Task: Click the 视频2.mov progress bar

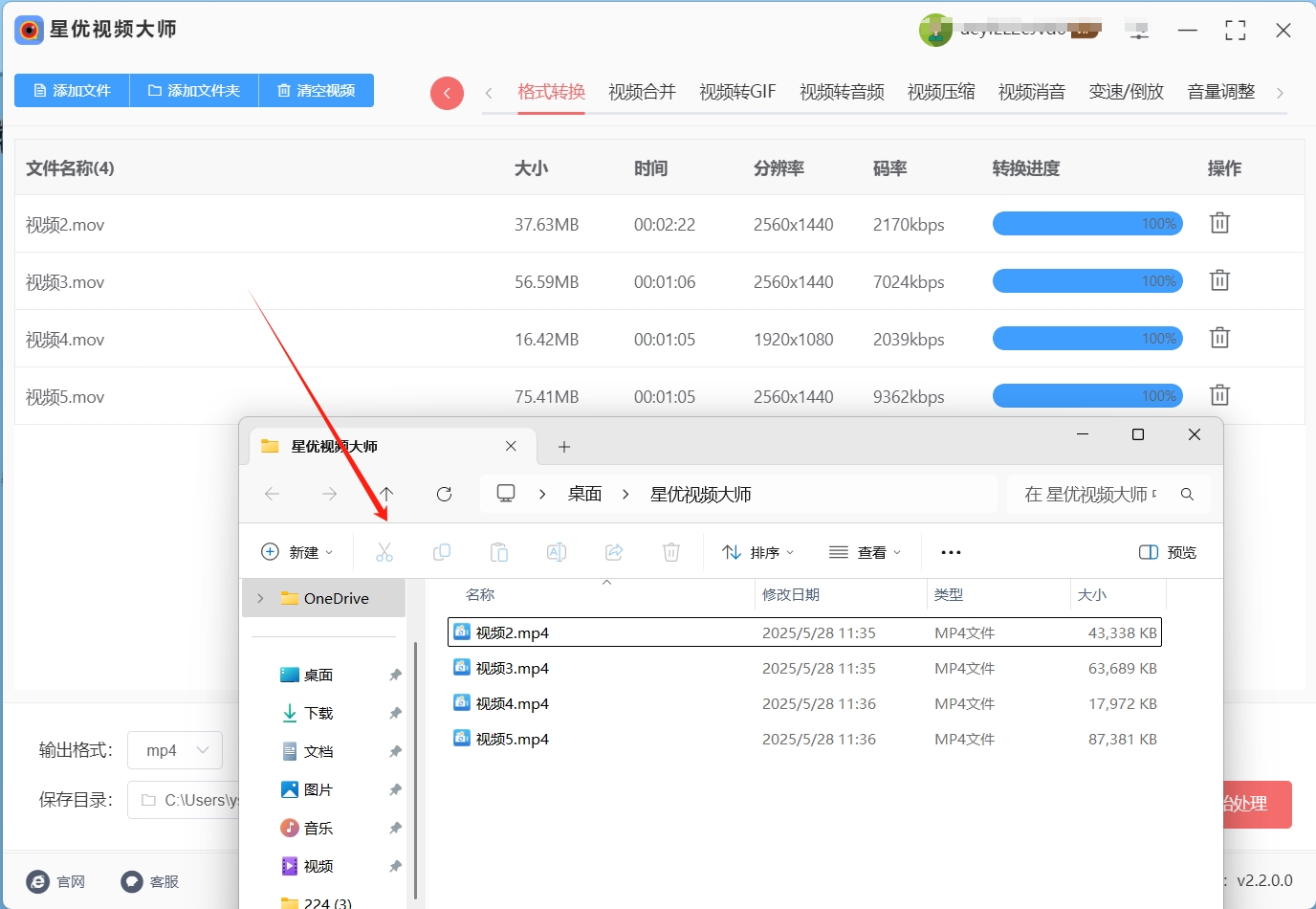Action: point(1087,223)
